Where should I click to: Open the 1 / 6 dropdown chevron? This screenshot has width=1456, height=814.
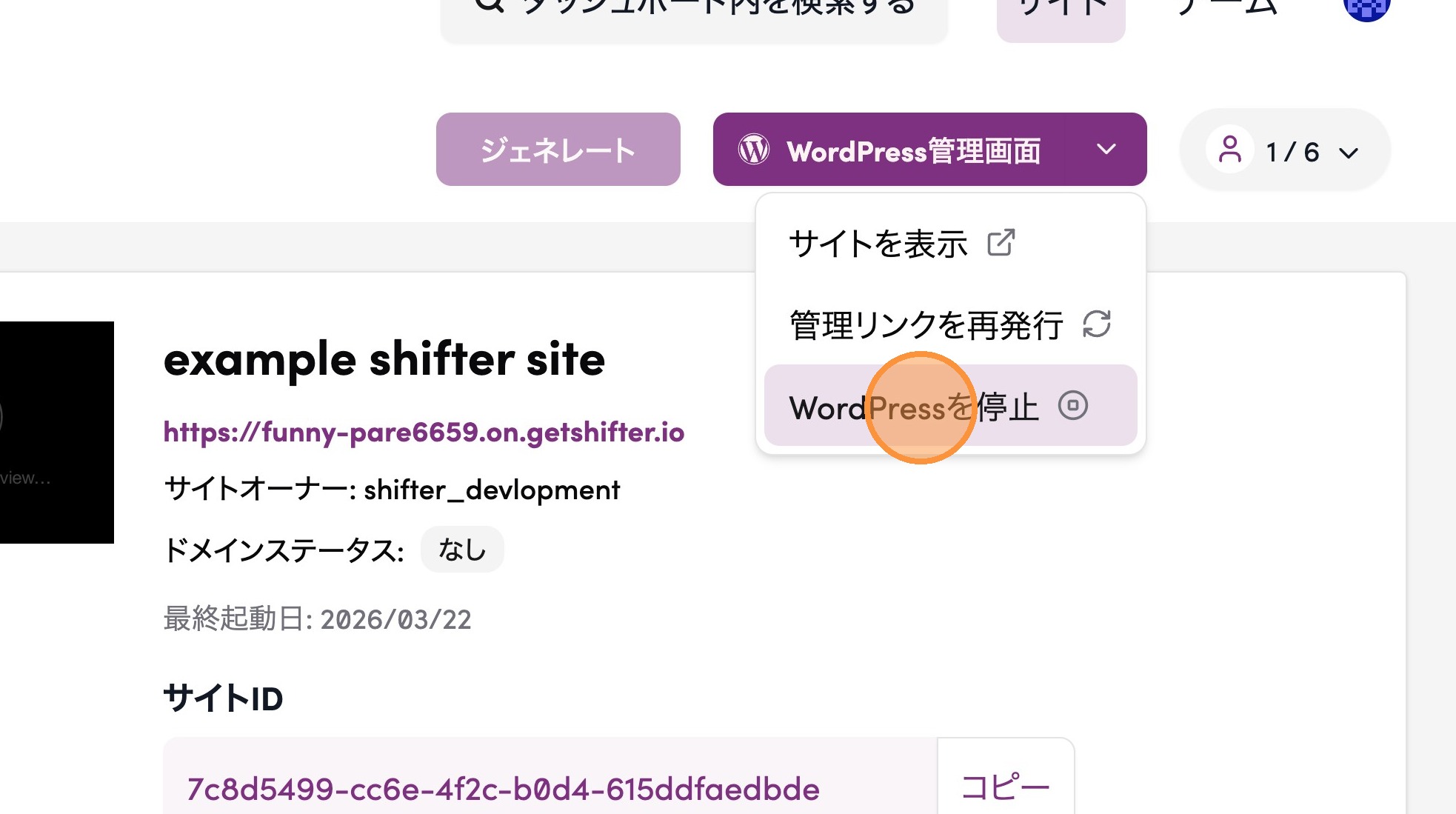[1349, 153]
